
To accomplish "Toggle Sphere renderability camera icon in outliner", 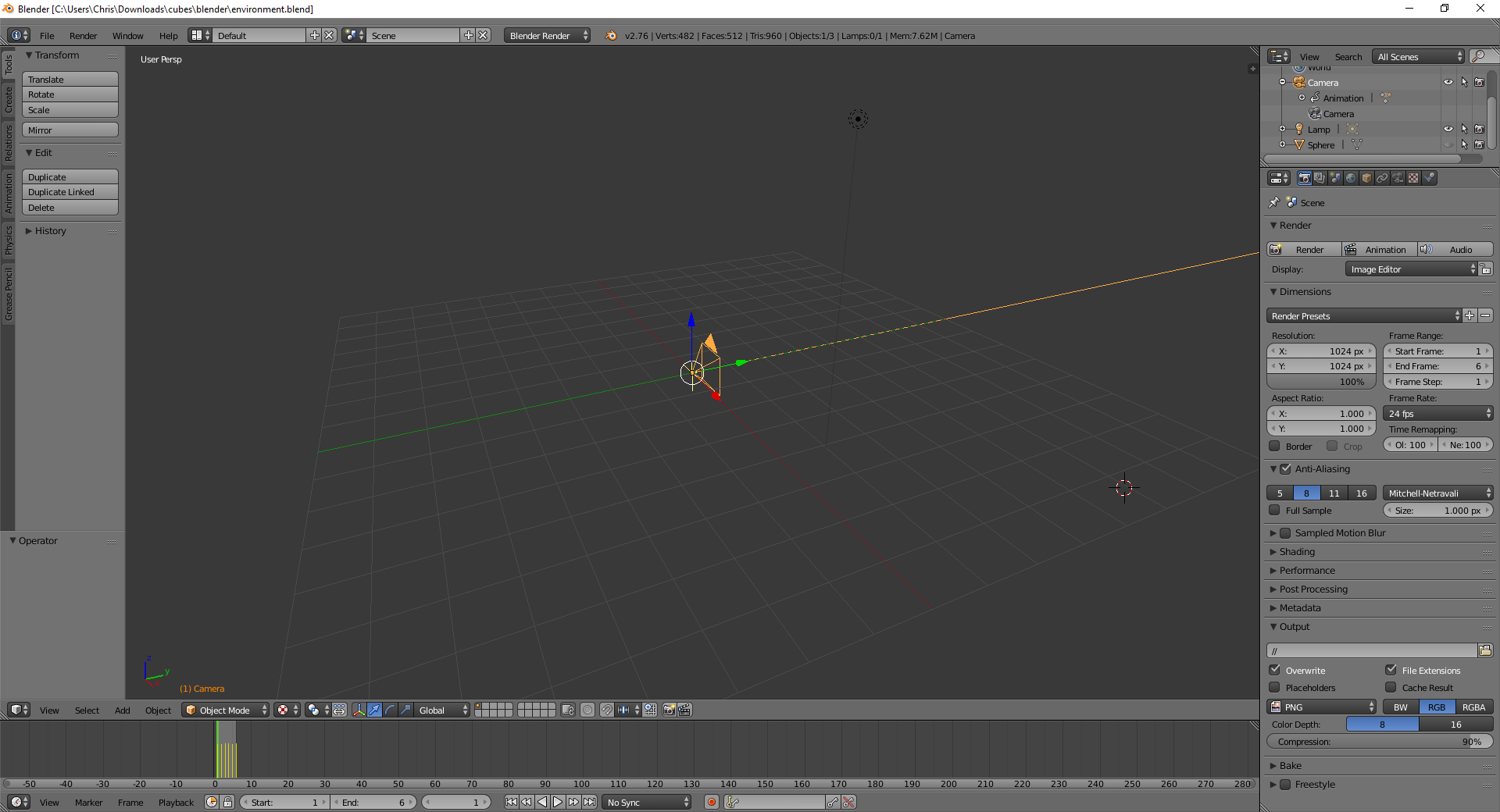I will [x=1479, y=144].
